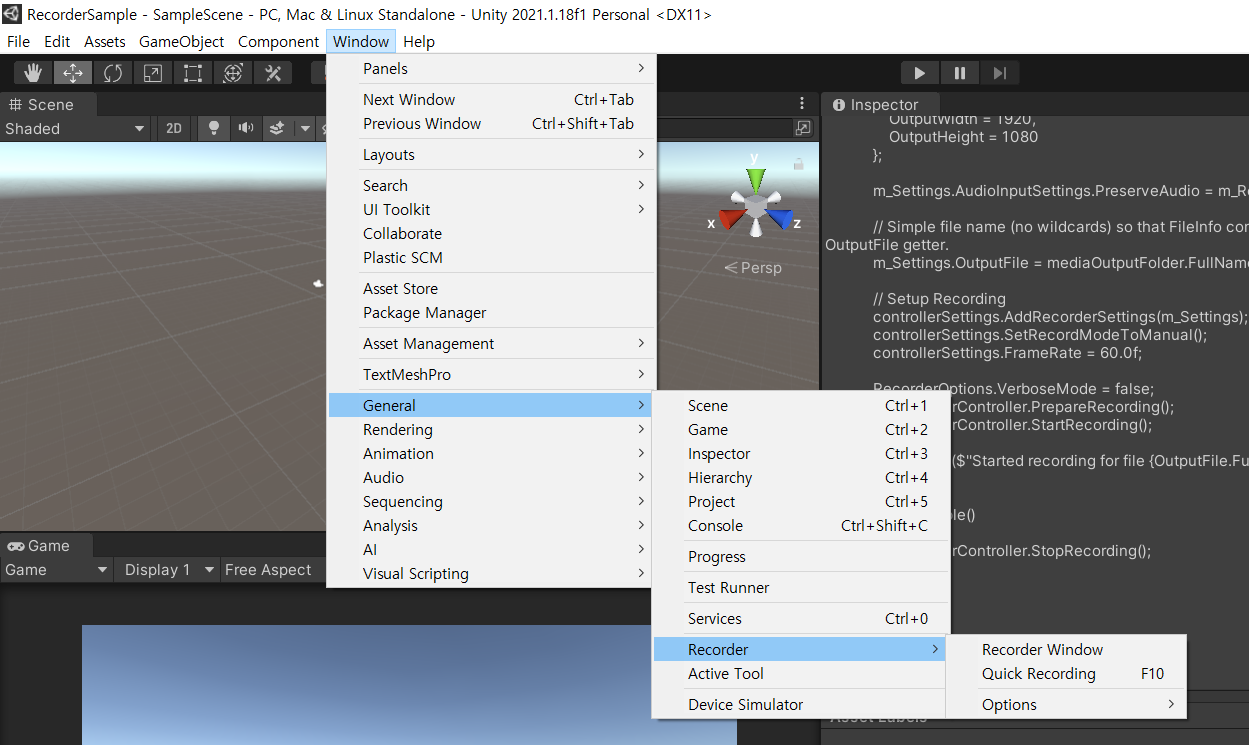Choose Plastic SCM menu item
The height and width of the screenshot is (745, 1249).
491,257
